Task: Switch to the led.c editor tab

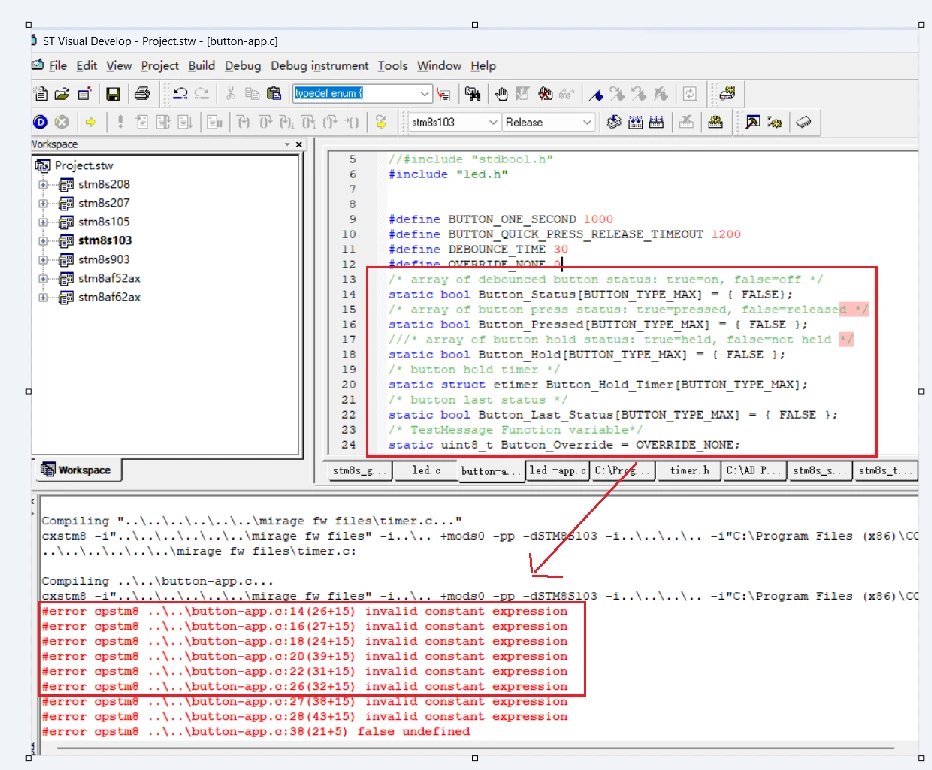Action: 426,470
